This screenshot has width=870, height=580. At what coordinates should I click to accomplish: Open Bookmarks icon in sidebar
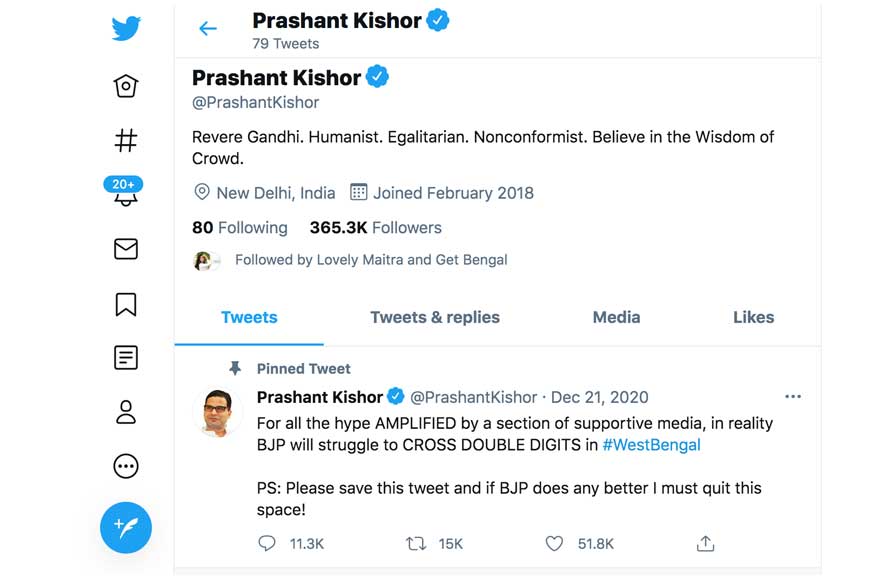pos(126,304)
